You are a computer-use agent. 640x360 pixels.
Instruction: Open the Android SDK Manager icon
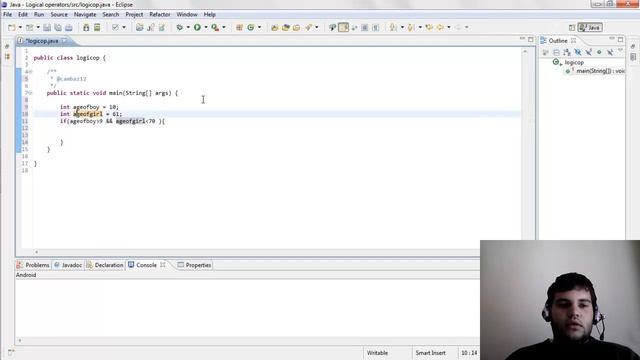click(x=86, y=27)
